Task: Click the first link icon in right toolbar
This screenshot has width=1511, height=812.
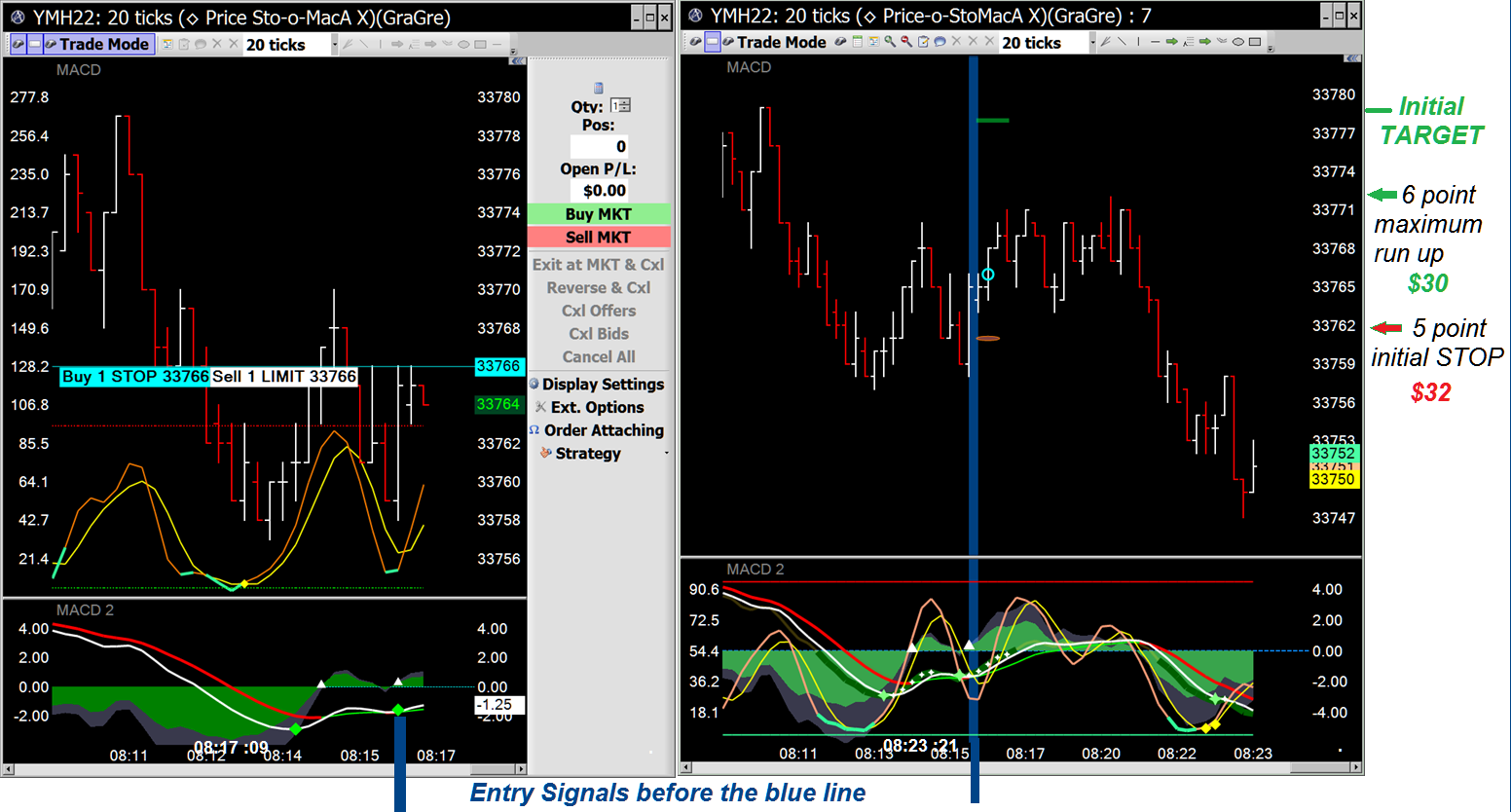Action: click(695, 42)
